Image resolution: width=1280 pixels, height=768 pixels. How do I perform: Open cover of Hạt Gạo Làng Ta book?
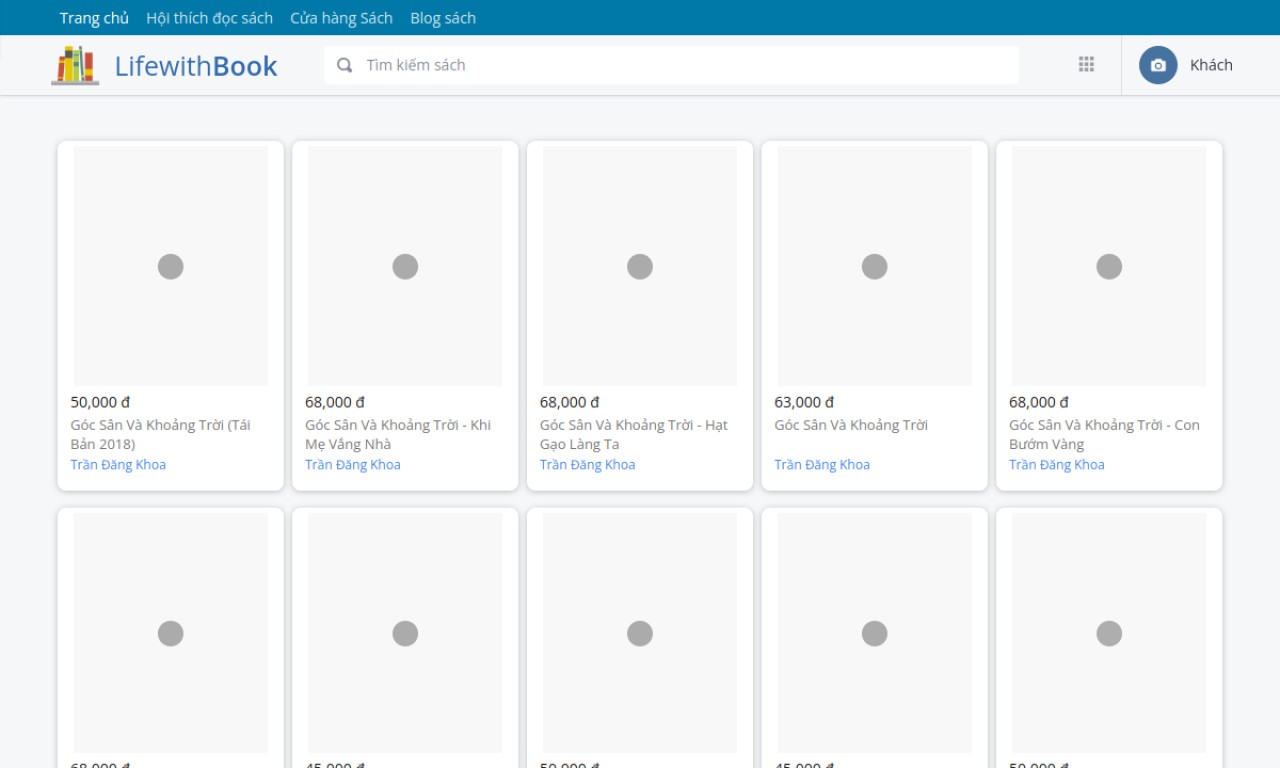coord(640,266)
